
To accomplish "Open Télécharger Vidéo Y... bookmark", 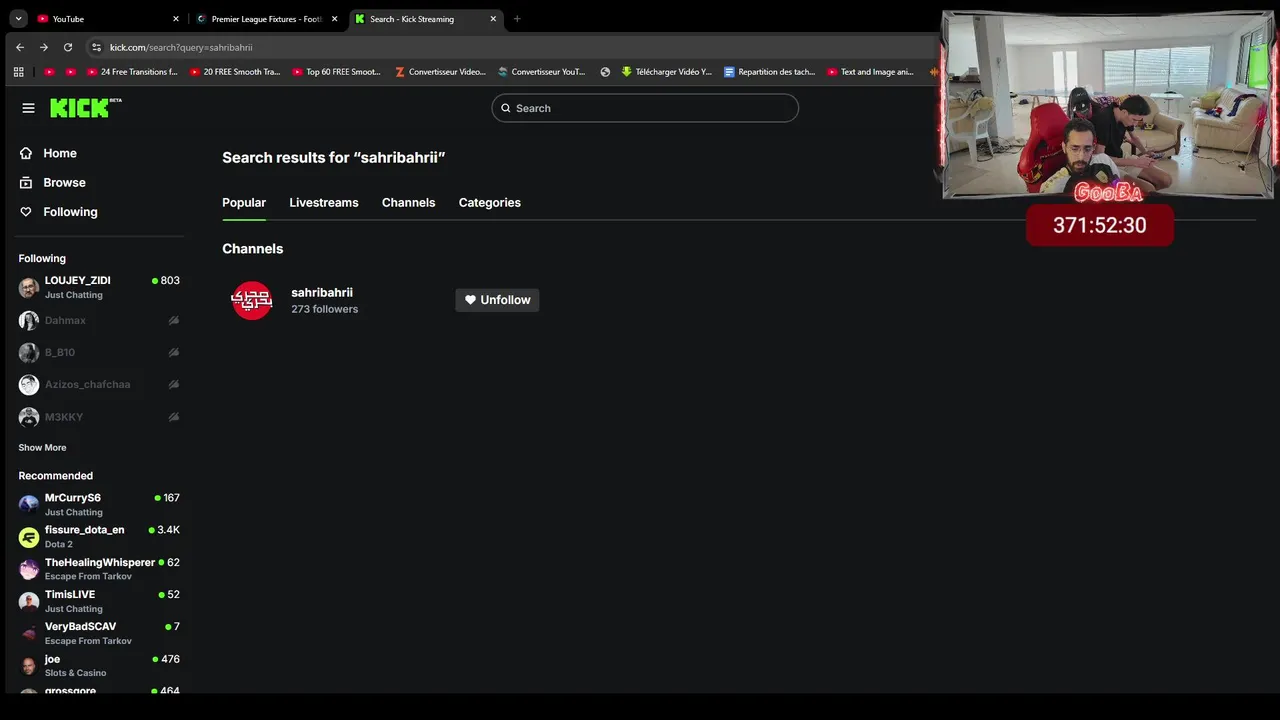I will pyautogui.click(x=667, y=72).
